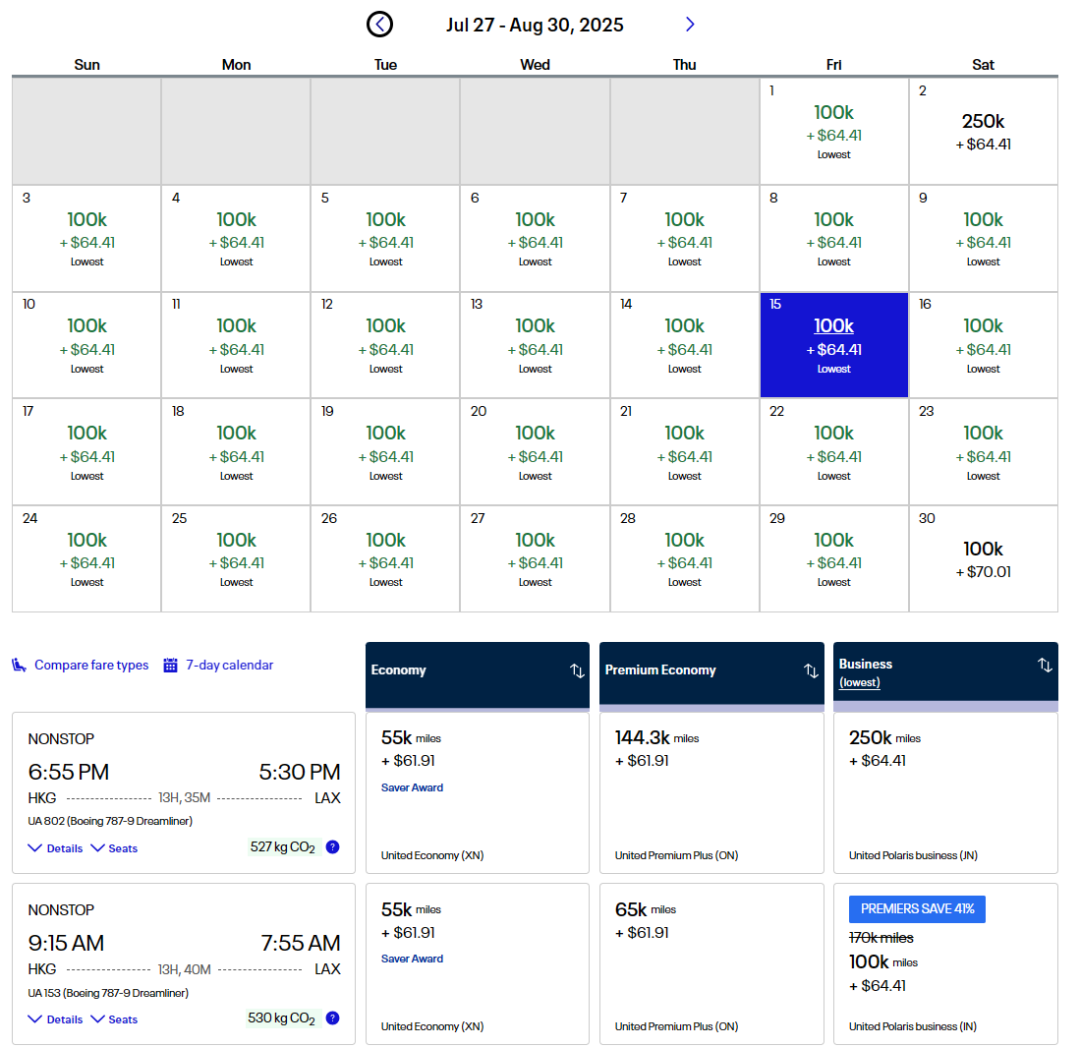This screenshot has height=1047, width=1080.
Task: Expand Seats for UA 153 flight
Action: (x=114, y=1019)
